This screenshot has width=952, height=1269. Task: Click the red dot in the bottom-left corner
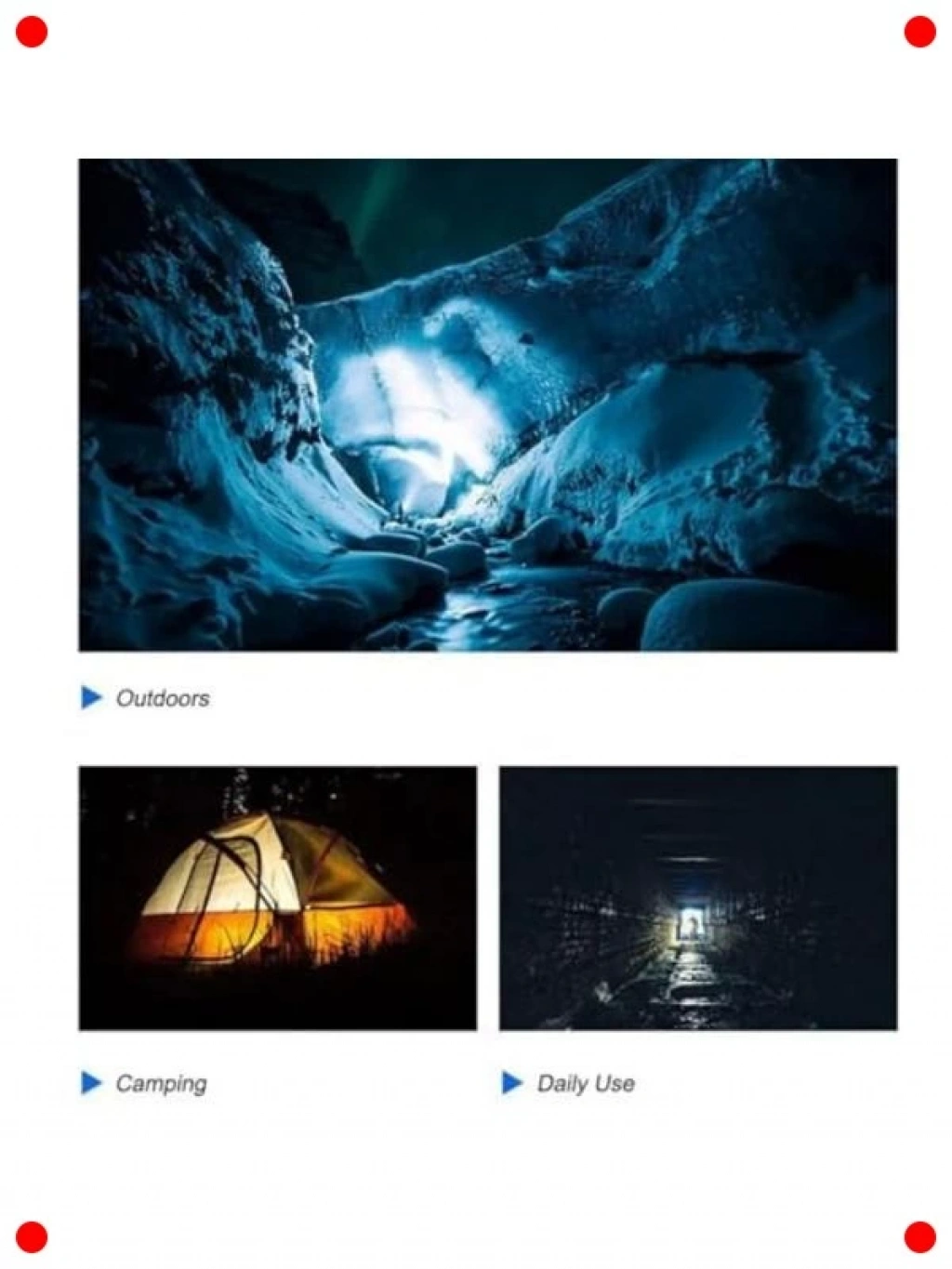pos(32,1237)
